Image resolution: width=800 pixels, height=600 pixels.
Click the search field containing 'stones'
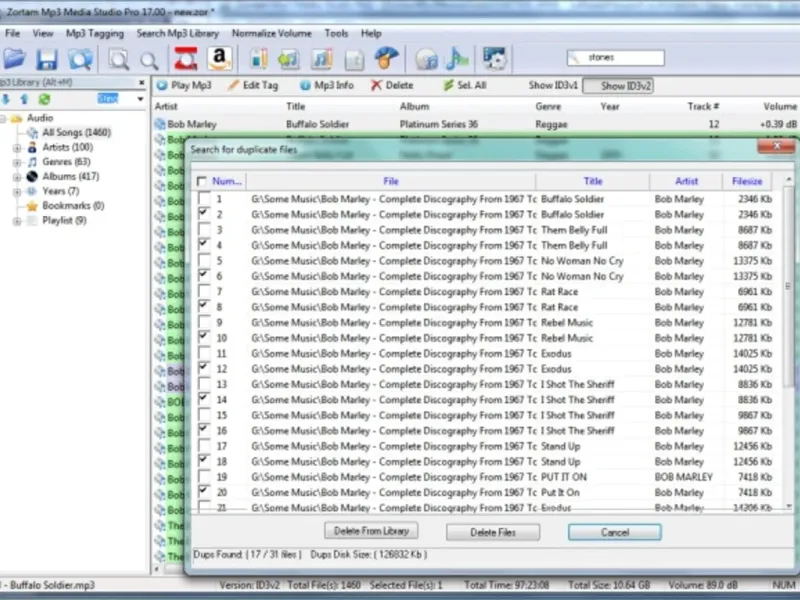point(616,58)
